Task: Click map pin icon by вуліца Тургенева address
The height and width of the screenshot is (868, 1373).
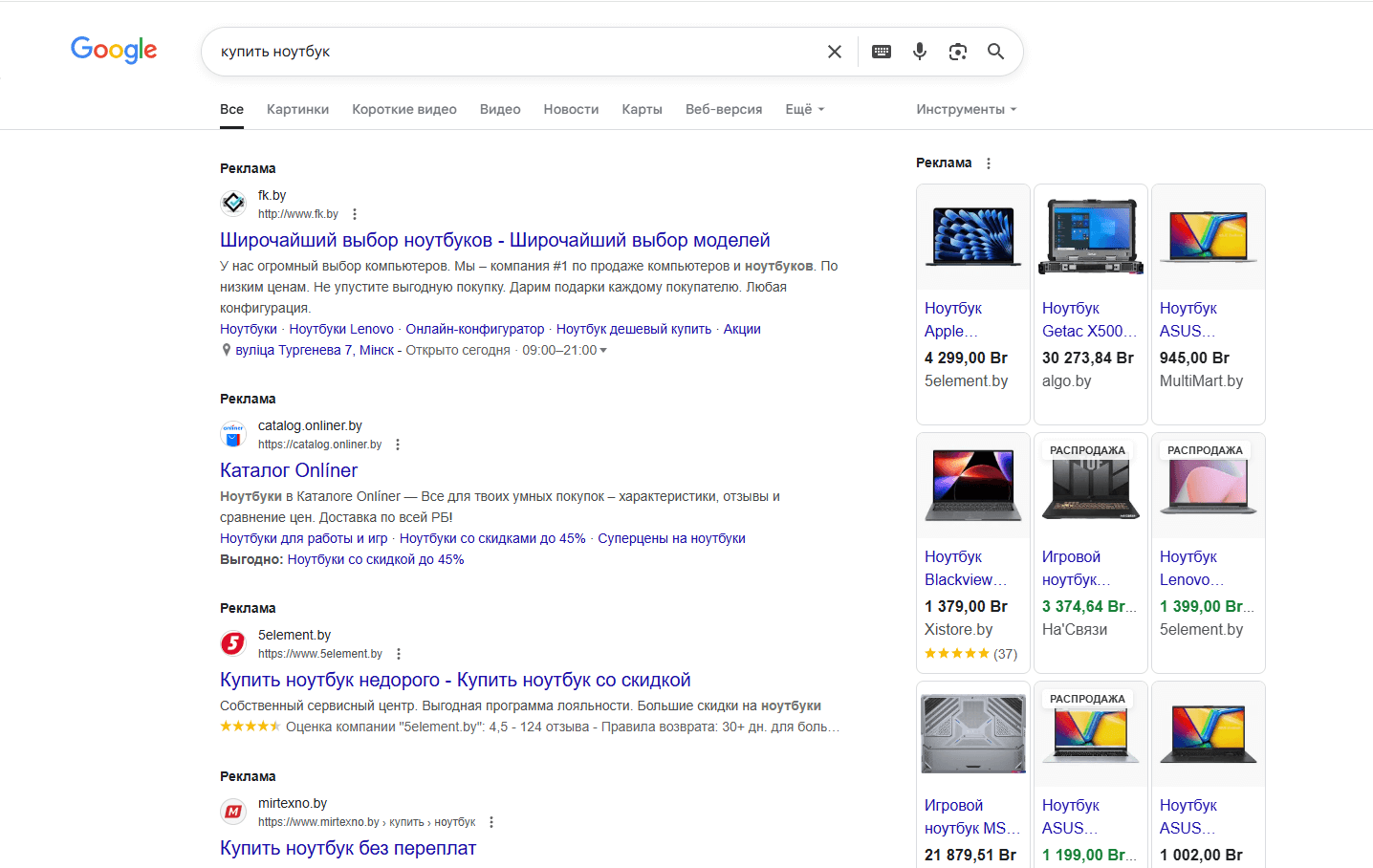Action: click(227, 350)
